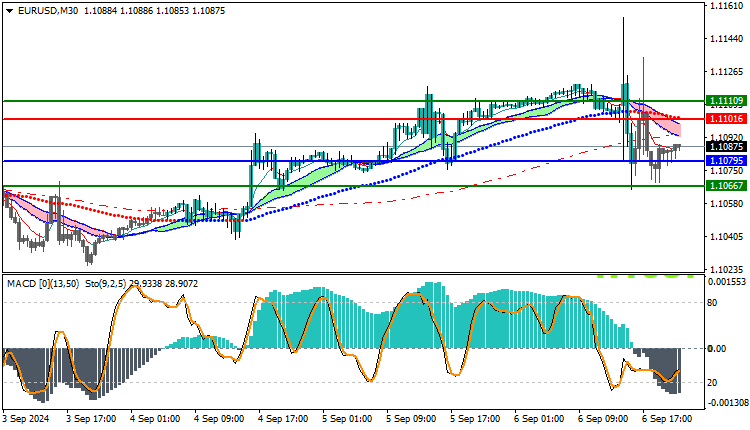Select the 1.10235 price scale value
Screen dimensions: 750x430
pos(727,270)
